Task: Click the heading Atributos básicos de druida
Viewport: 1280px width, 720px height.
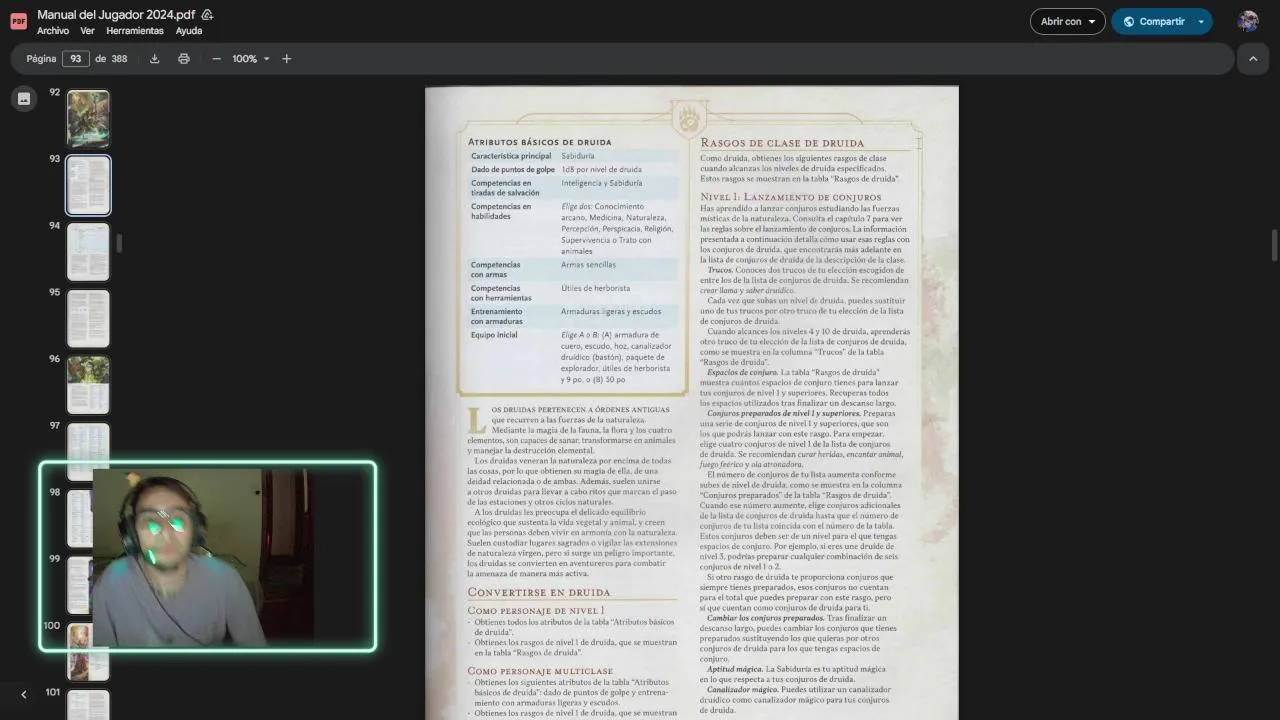Action: click(x=539, y=142)
